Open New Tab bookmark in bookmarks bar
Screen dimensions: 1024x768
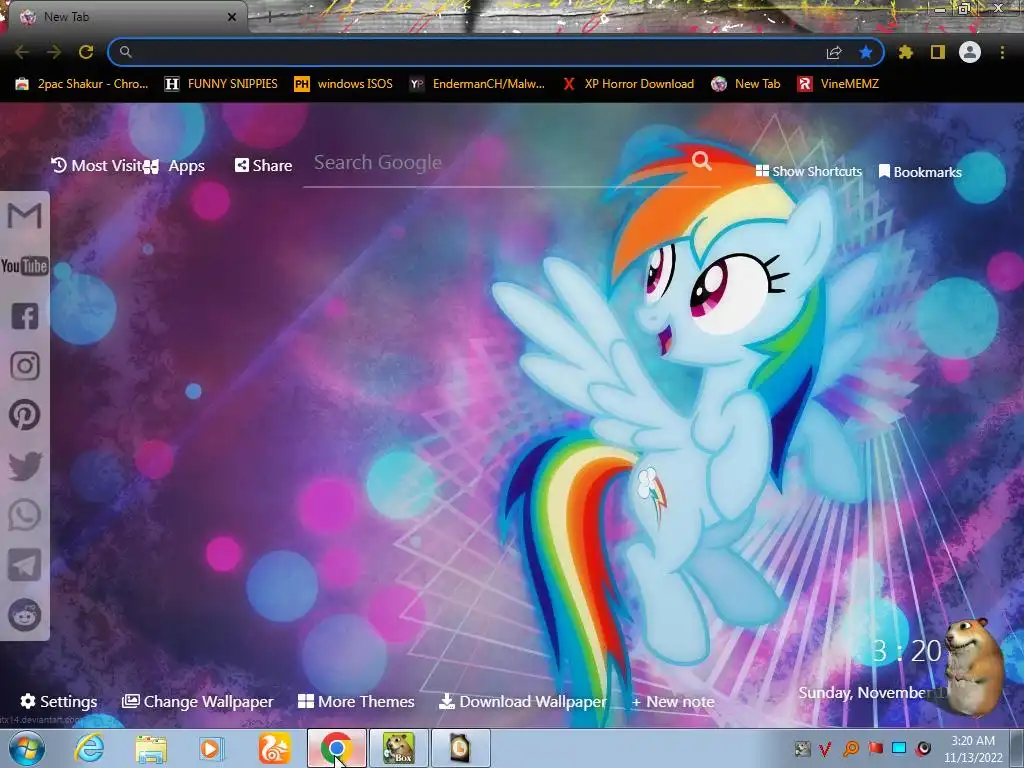coord(746,84)
